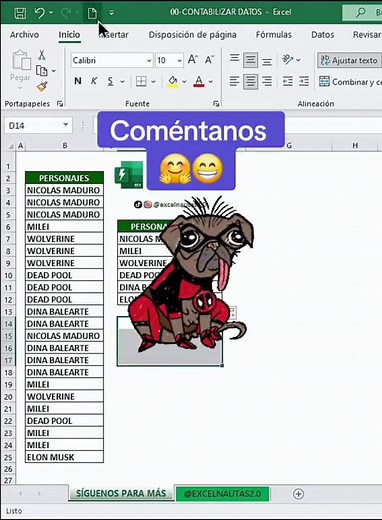Apply the yellow fill color bucket
This screenshot has width=382, height=520.
[173, 81]
